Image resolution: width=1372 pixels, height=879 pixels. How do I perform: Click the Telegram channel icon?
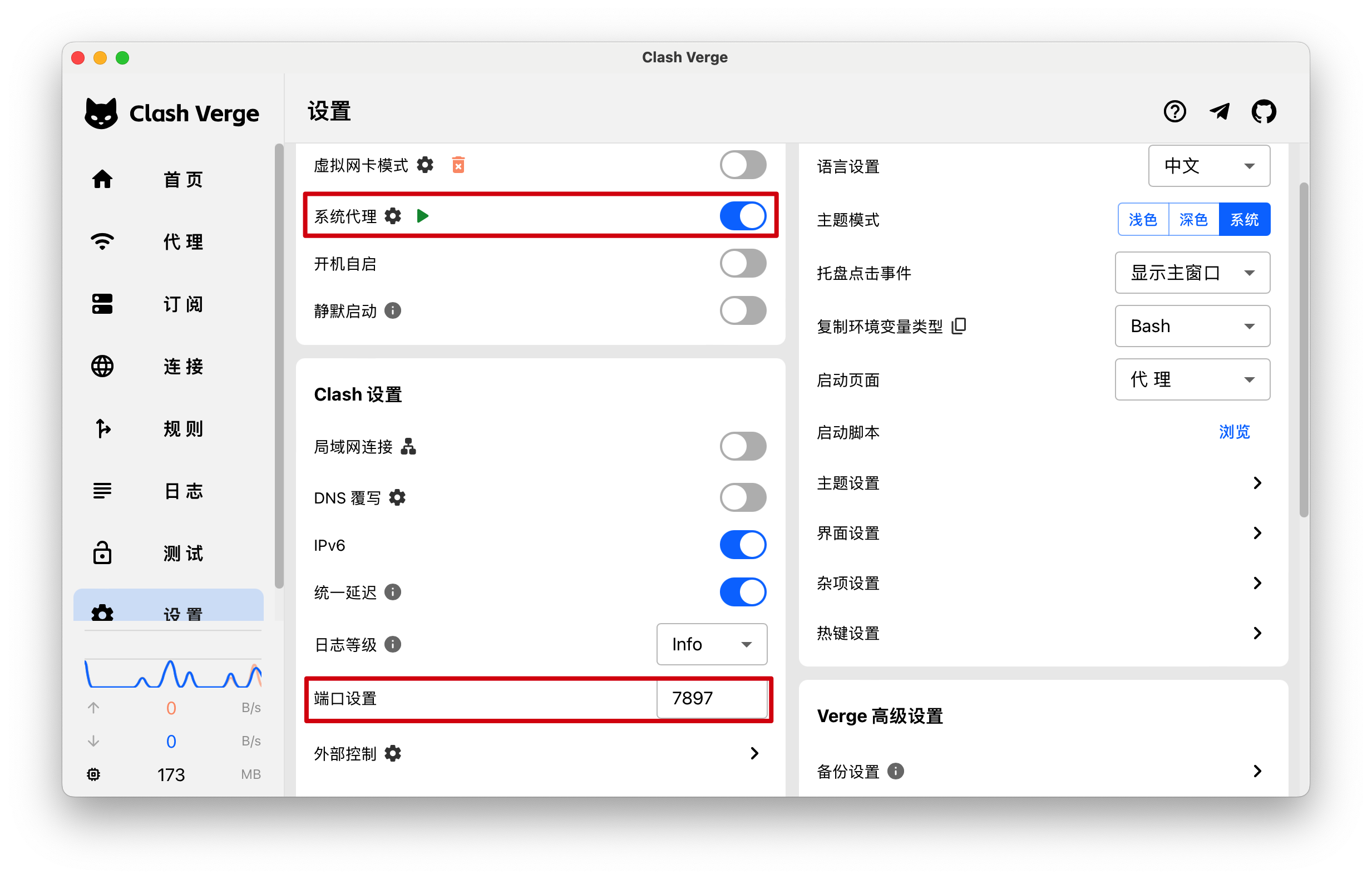coord(1219,112)
